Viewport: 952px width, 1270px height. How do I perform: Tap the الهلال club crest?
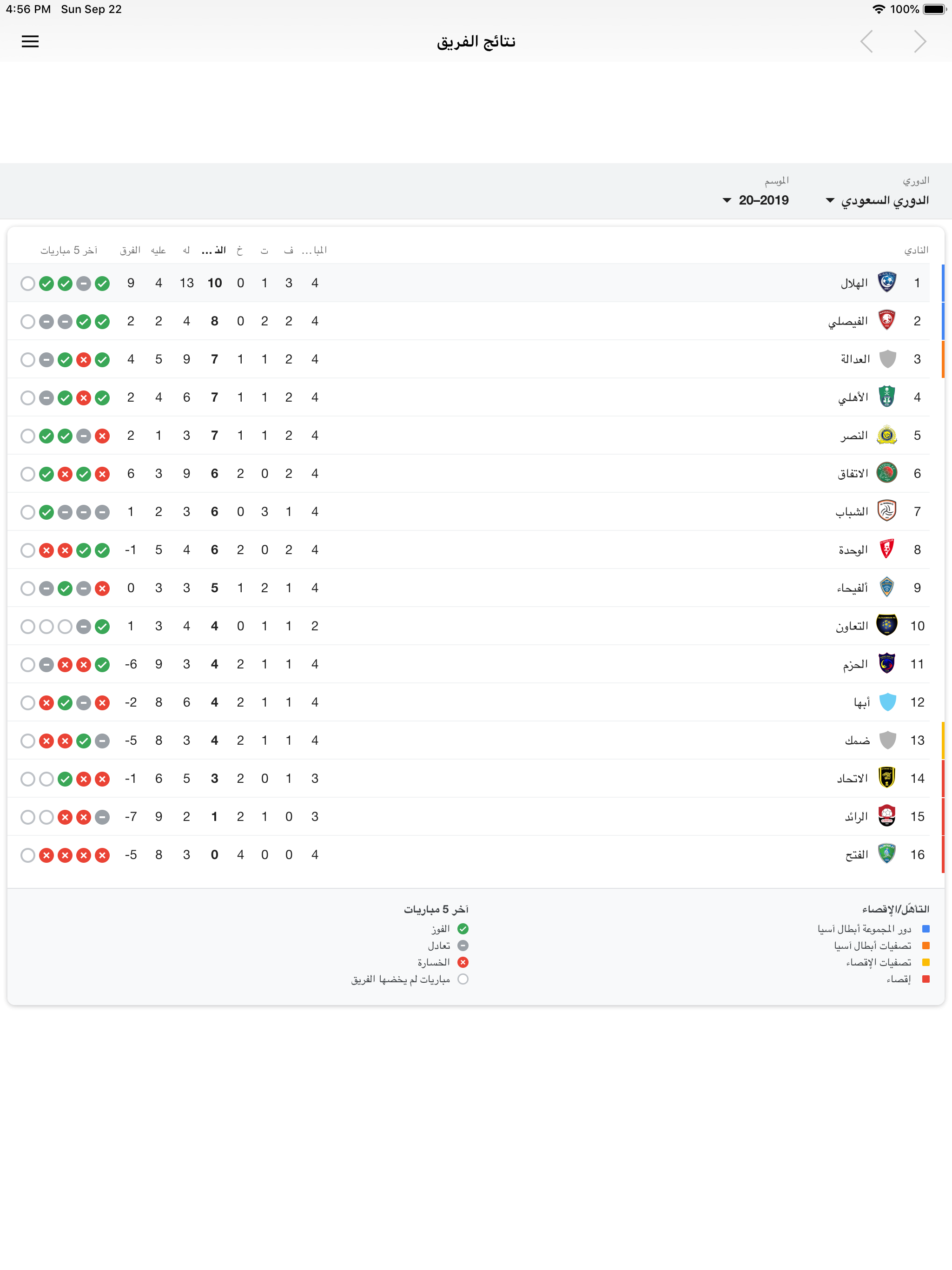tap(887, 283)
